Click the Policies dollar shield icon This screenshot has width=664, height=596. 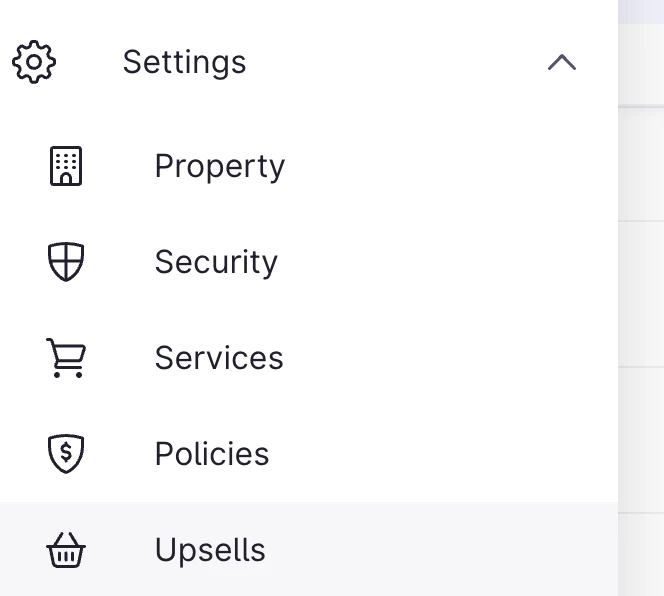(x=66, y=454)
